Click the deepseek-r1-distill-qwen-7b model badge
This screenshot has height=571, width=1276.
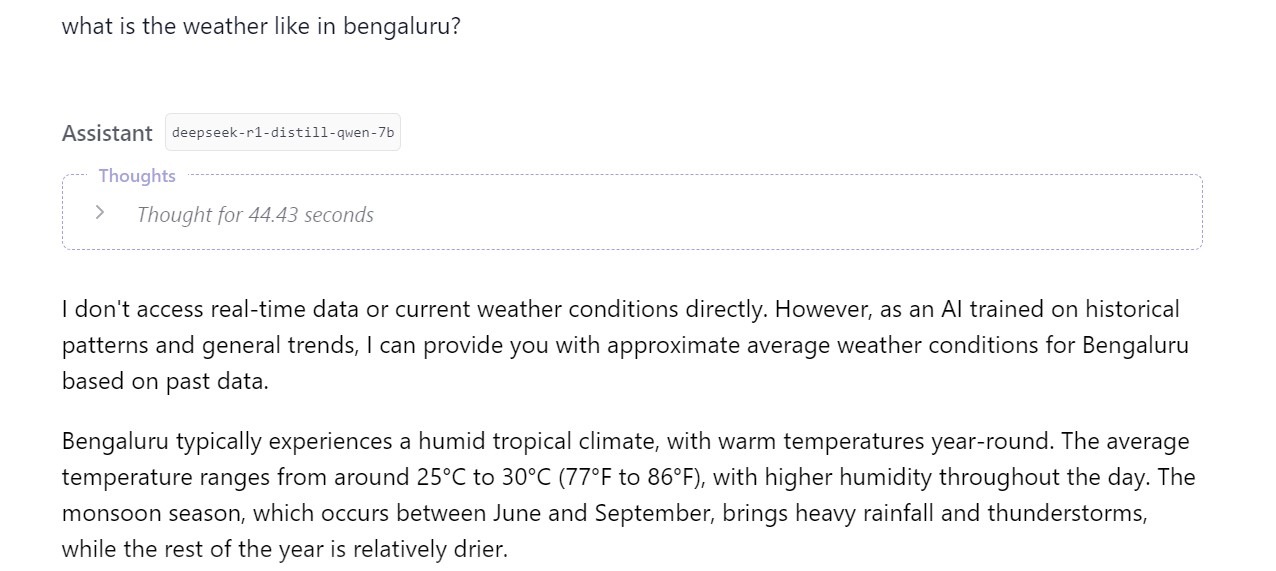(283, 132)
